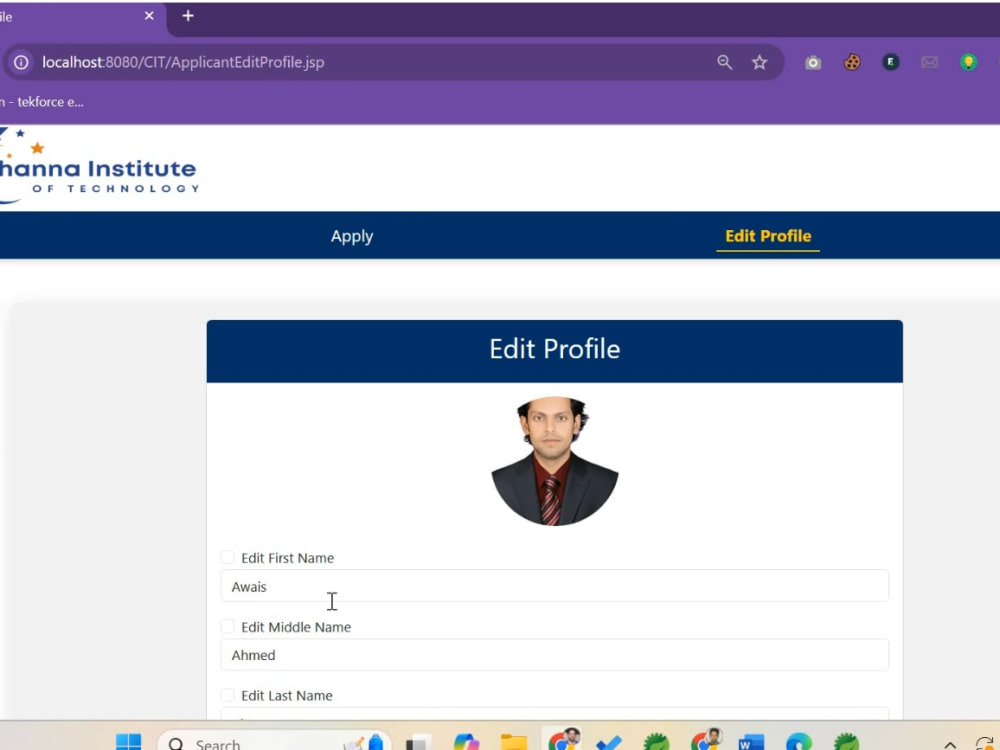The image size is (1000, 750).
Task: Open Microsoft Edge from the taskbar
Action: (x=798, y=742)
